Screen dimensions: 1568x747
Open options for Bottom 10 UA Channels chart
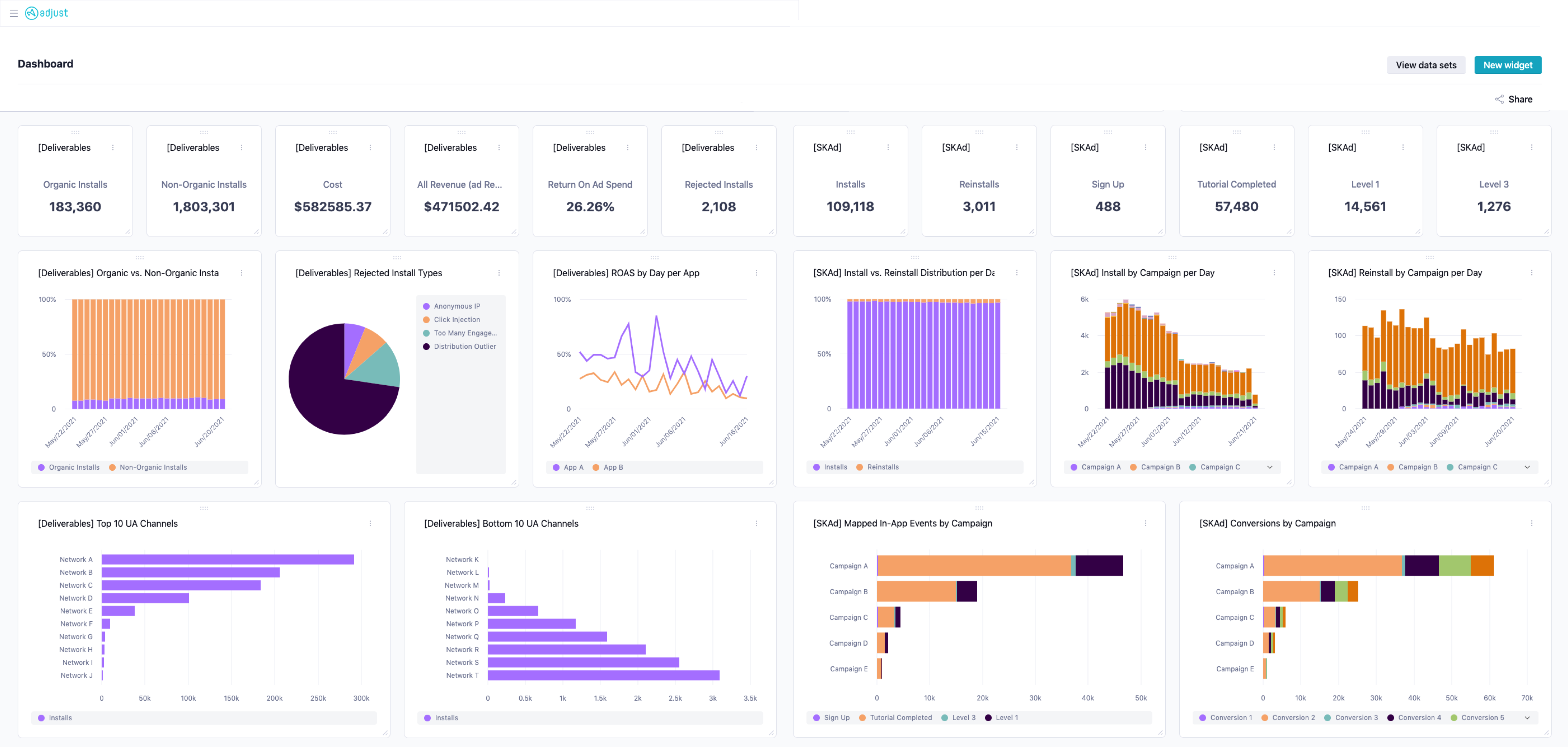pos(757,524)
